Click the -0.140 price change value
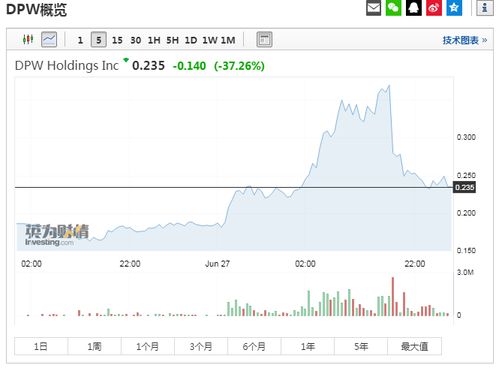This screenshot has height=368, width=499. (x=189, y=66)
